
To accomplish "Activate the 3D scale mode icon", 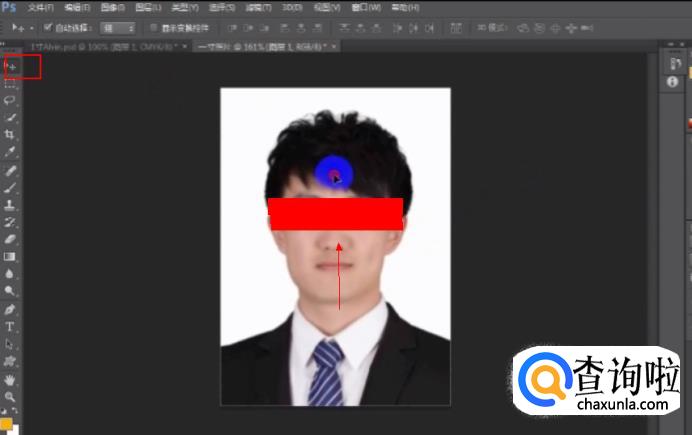I will tap(587, 28).
